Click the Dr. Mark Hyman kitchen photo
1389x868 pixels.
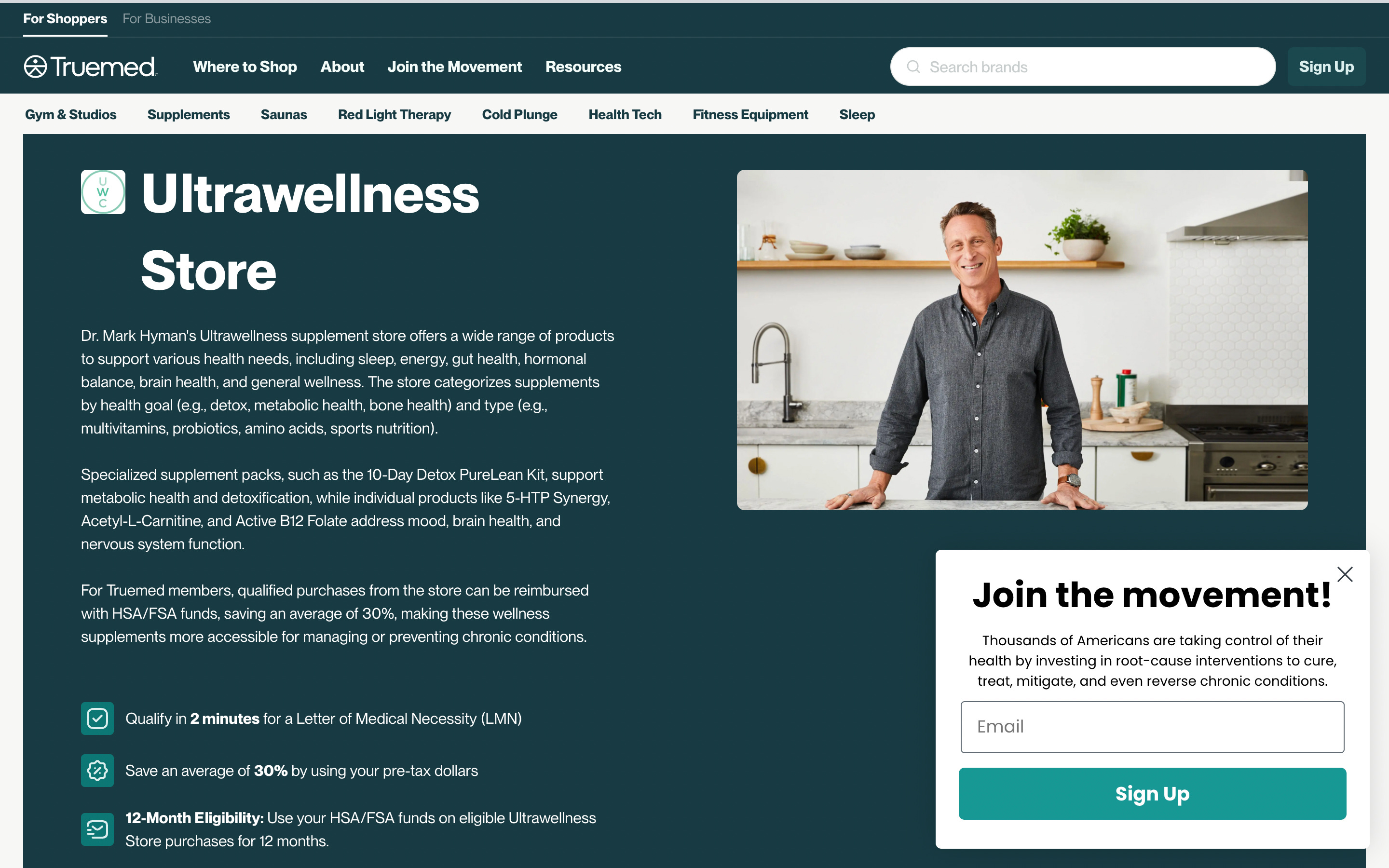pyautogui.click(x=1021, y=340)
